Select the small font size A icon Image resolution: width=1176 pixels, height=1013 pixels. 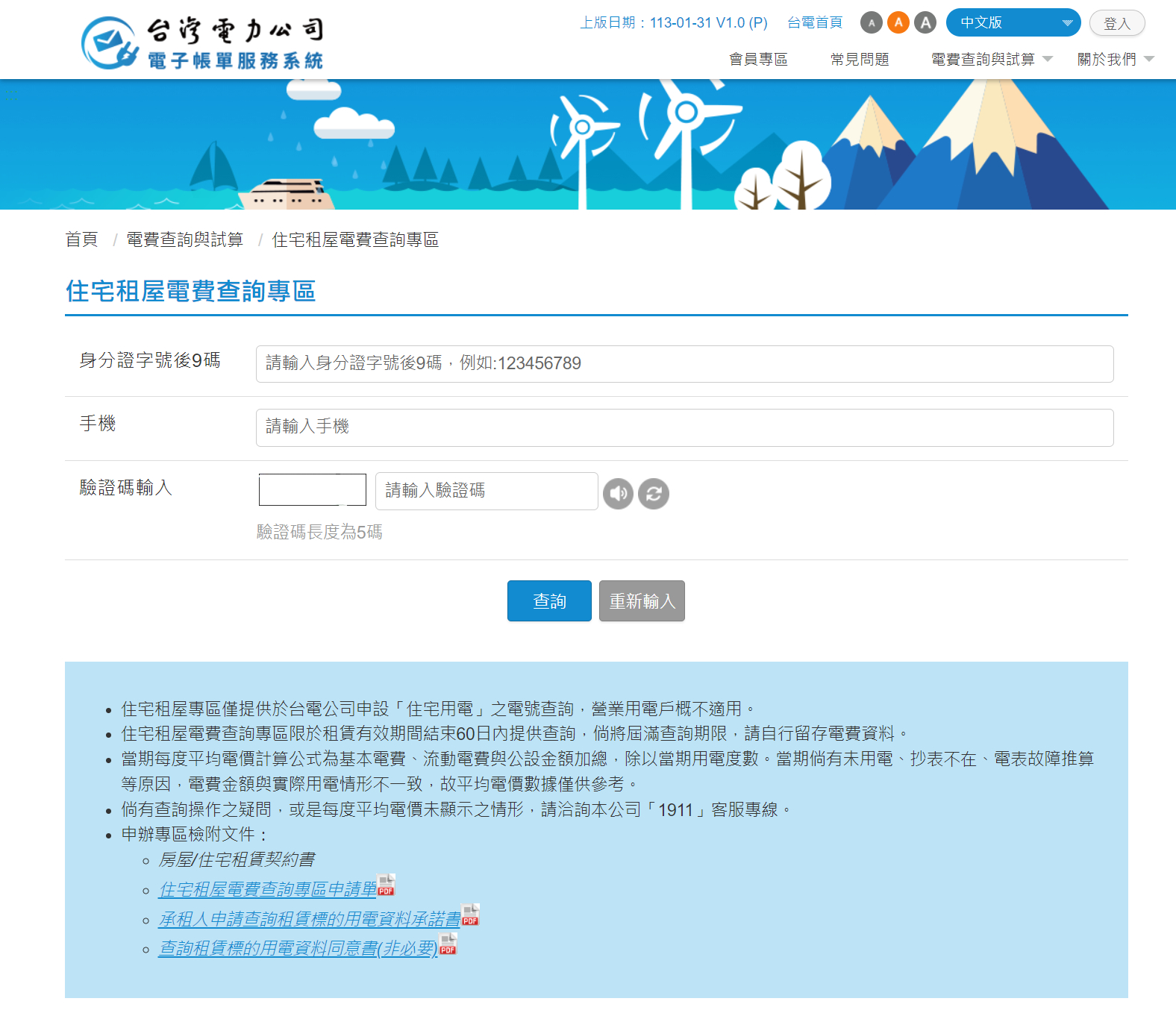(871, 22)
